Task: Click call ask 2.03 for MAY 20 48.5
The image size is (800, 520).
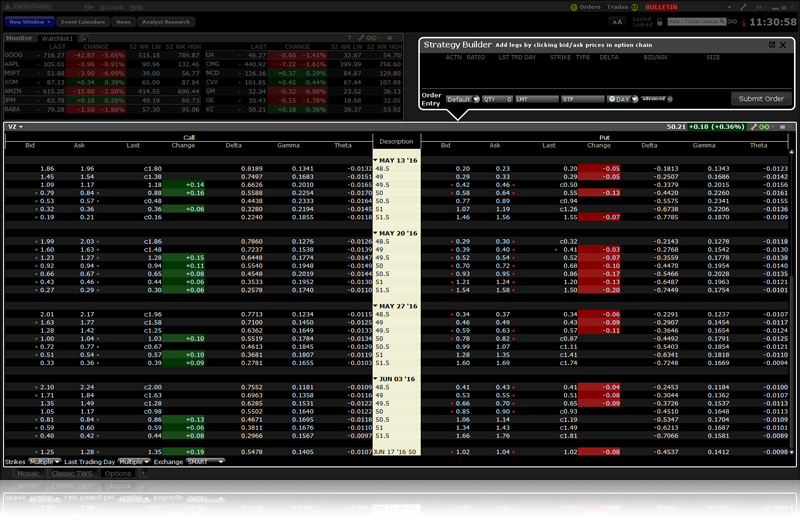Action: click(x=87, y=241)
